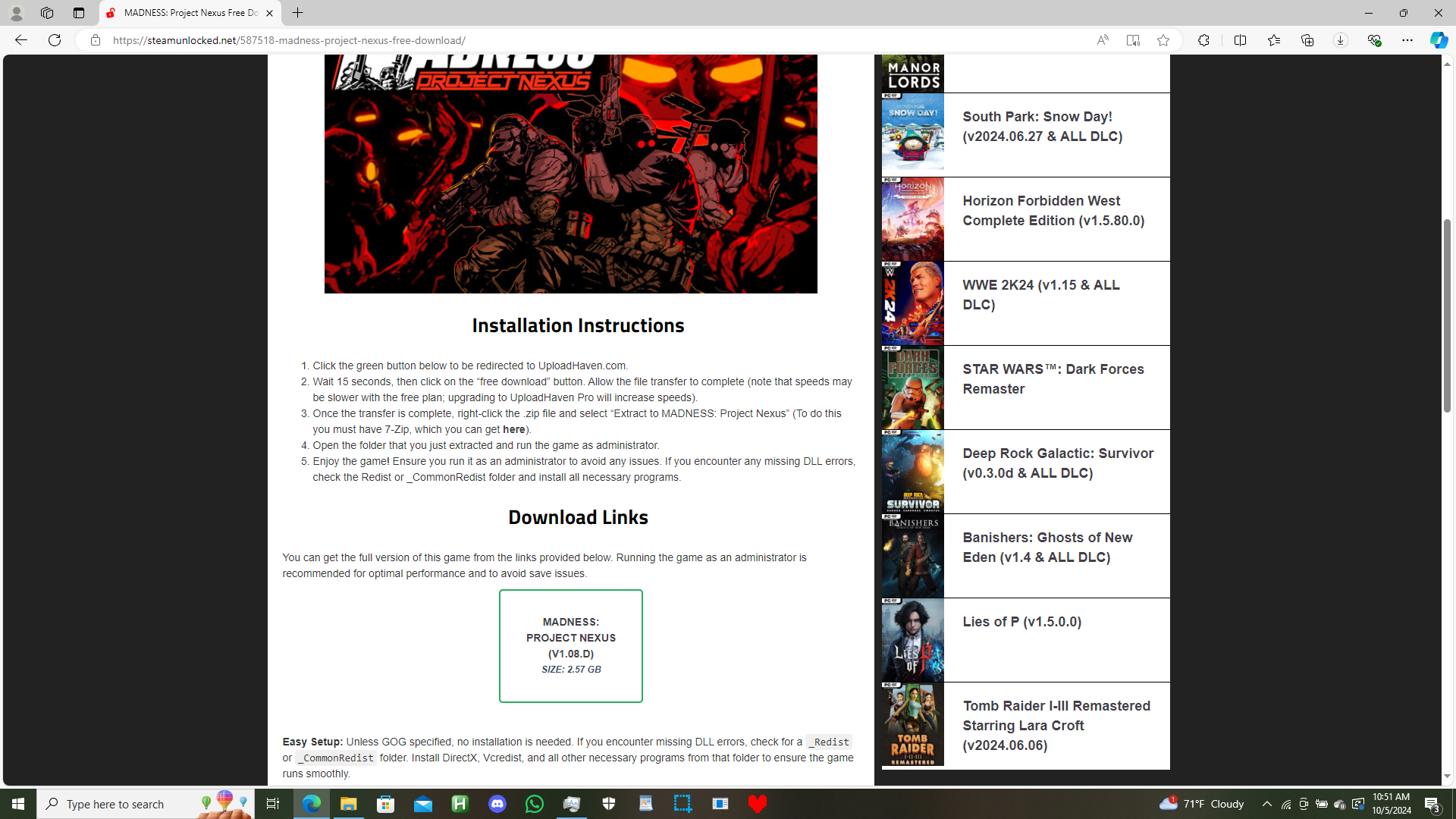Open the Copilot sidebar icon
Screen dimensions: 1456x819
1438,40
